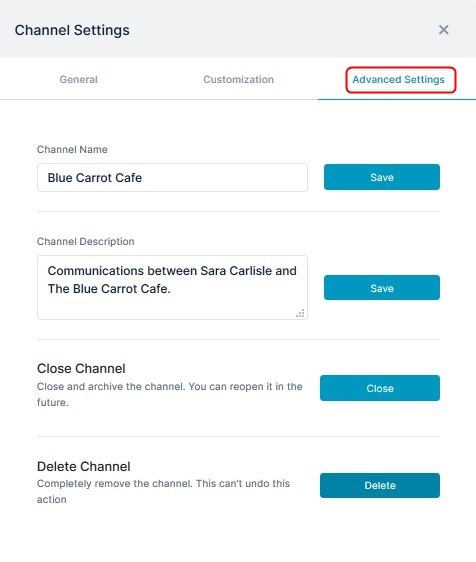Click the 'Close and archive the channel' helper text

170,394
